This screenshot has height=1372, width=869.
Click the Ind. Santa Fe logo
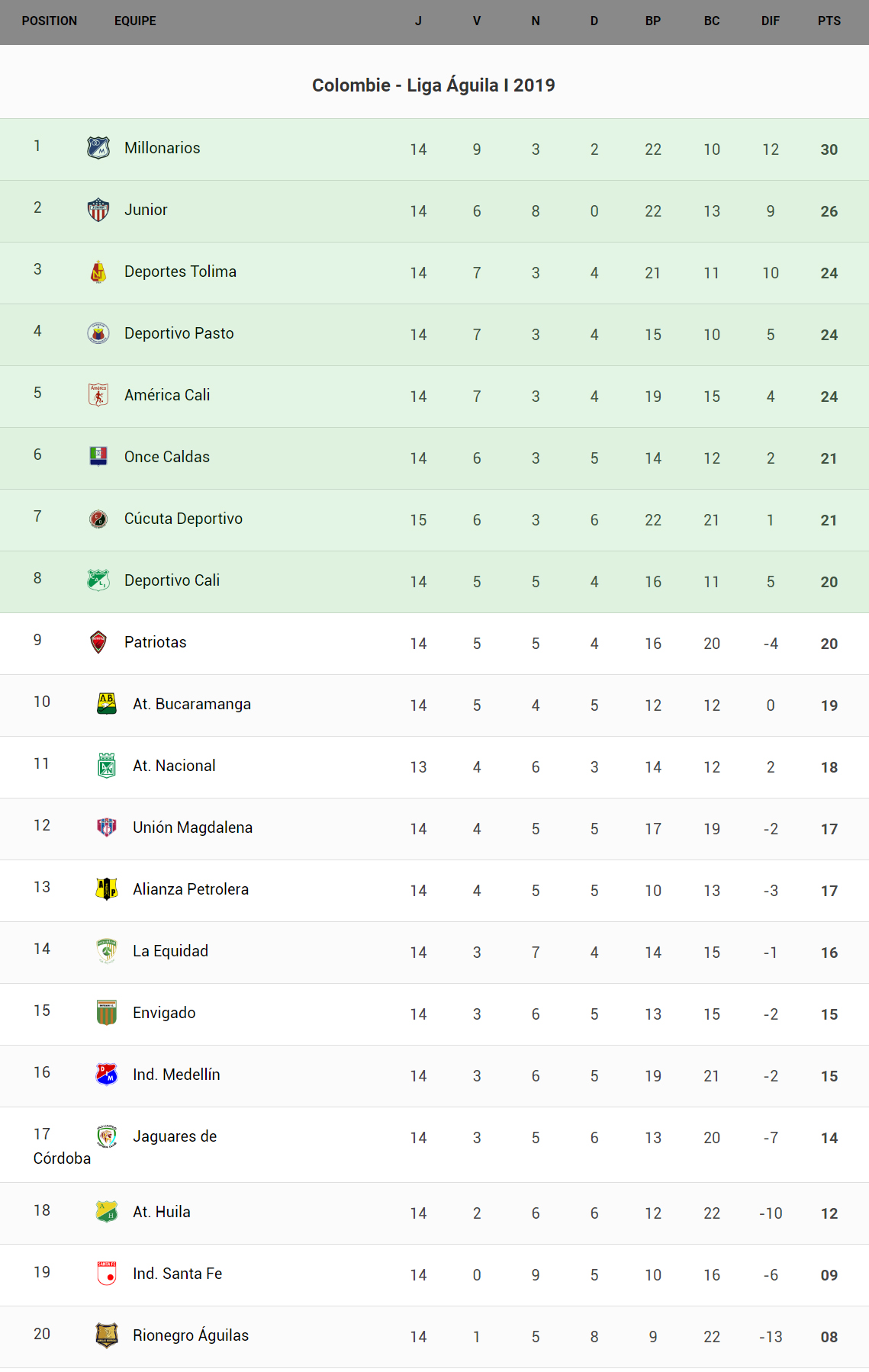tap(107, 1274)
